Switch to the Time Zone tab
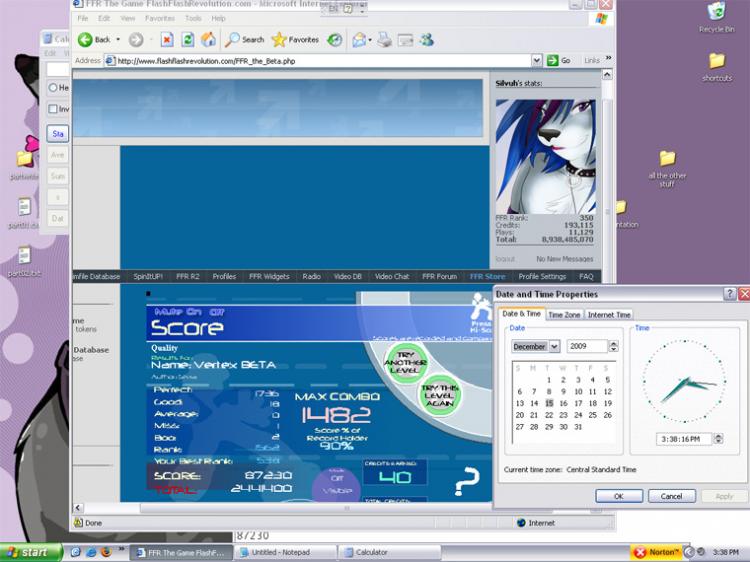The image size is (750, 562). click(563, 315)
